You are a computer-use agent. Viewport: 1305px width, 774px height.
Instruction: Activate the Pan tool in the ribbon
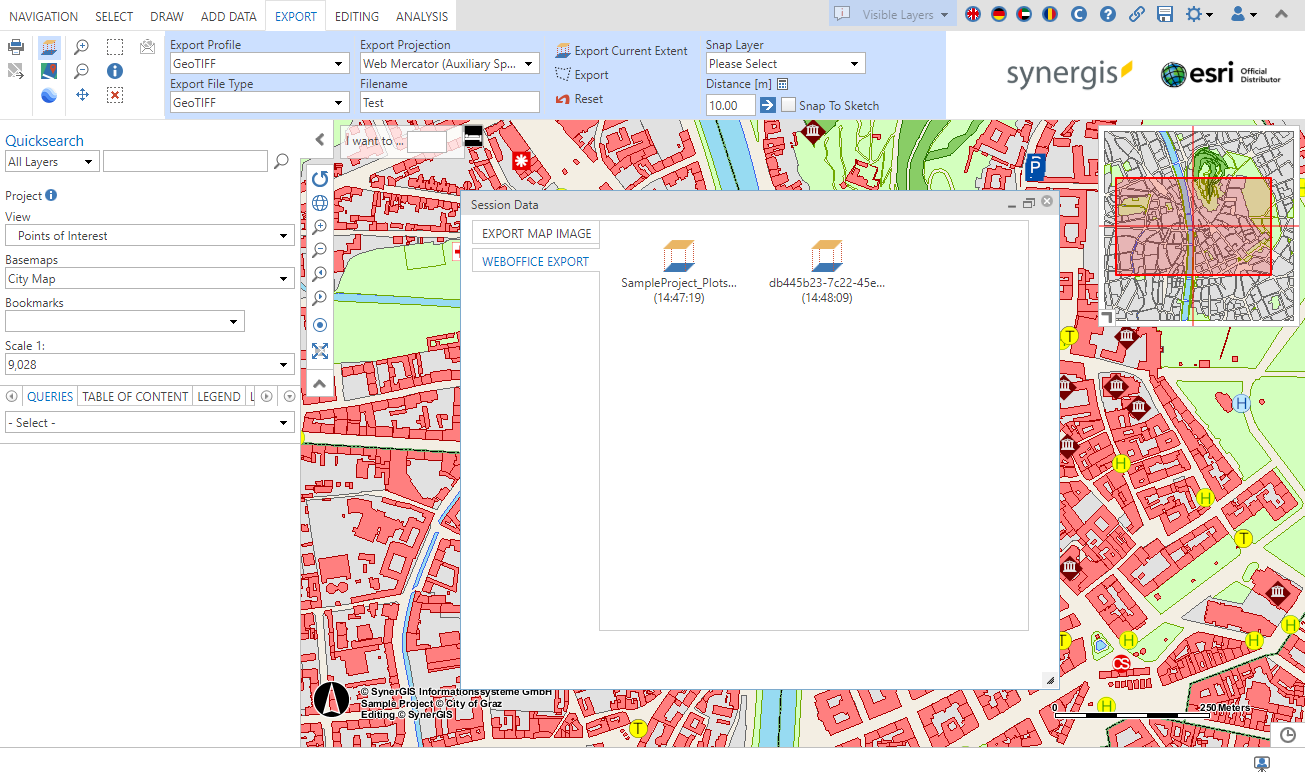click(x=81, y=95)
